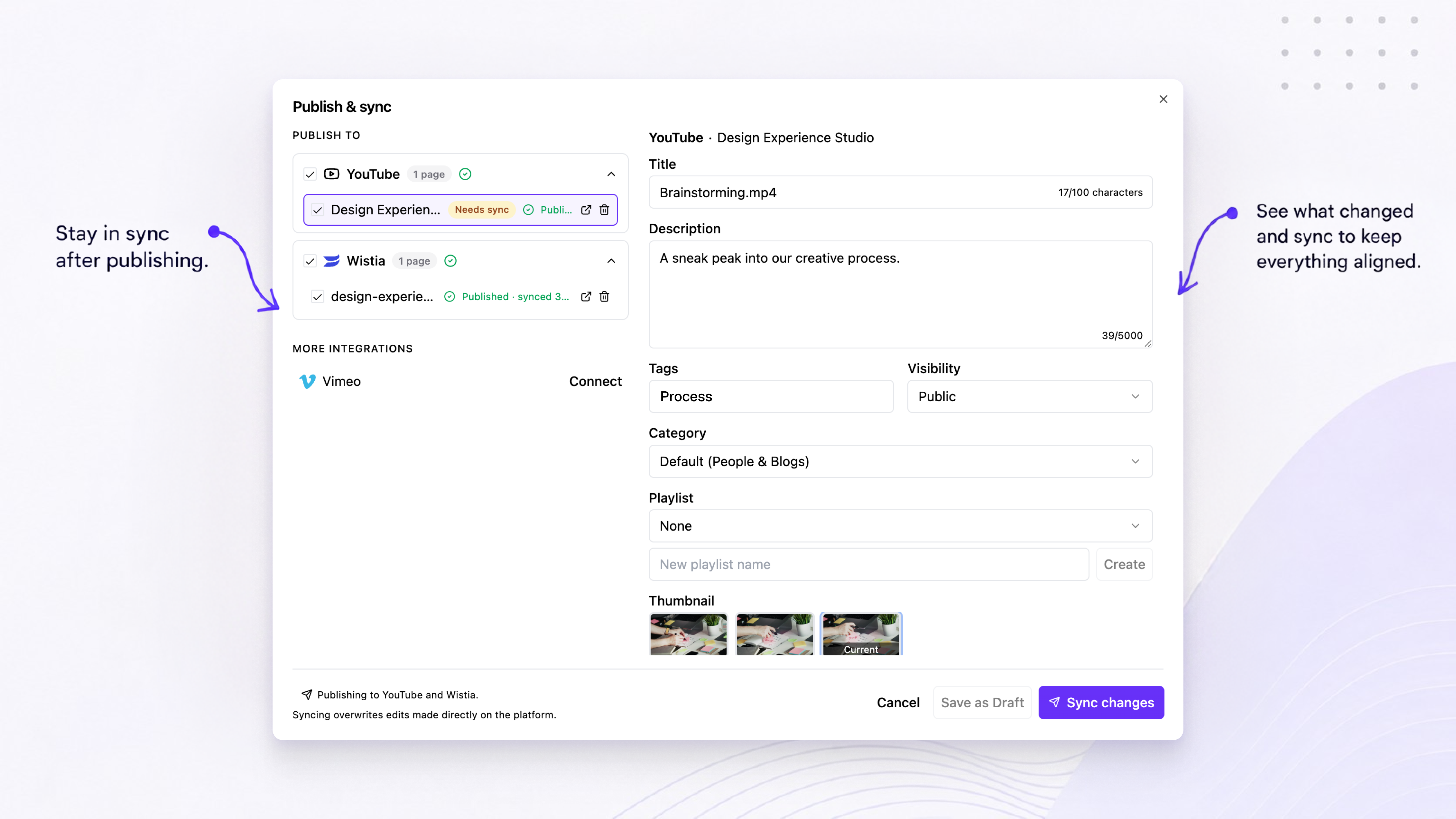Delete the design-experie Wistia page entry

(x=604, y=296)
